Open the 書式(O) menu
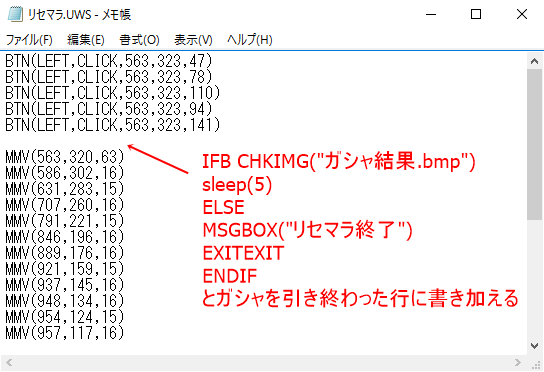544x372 pixels. click(x=139, y=40)
